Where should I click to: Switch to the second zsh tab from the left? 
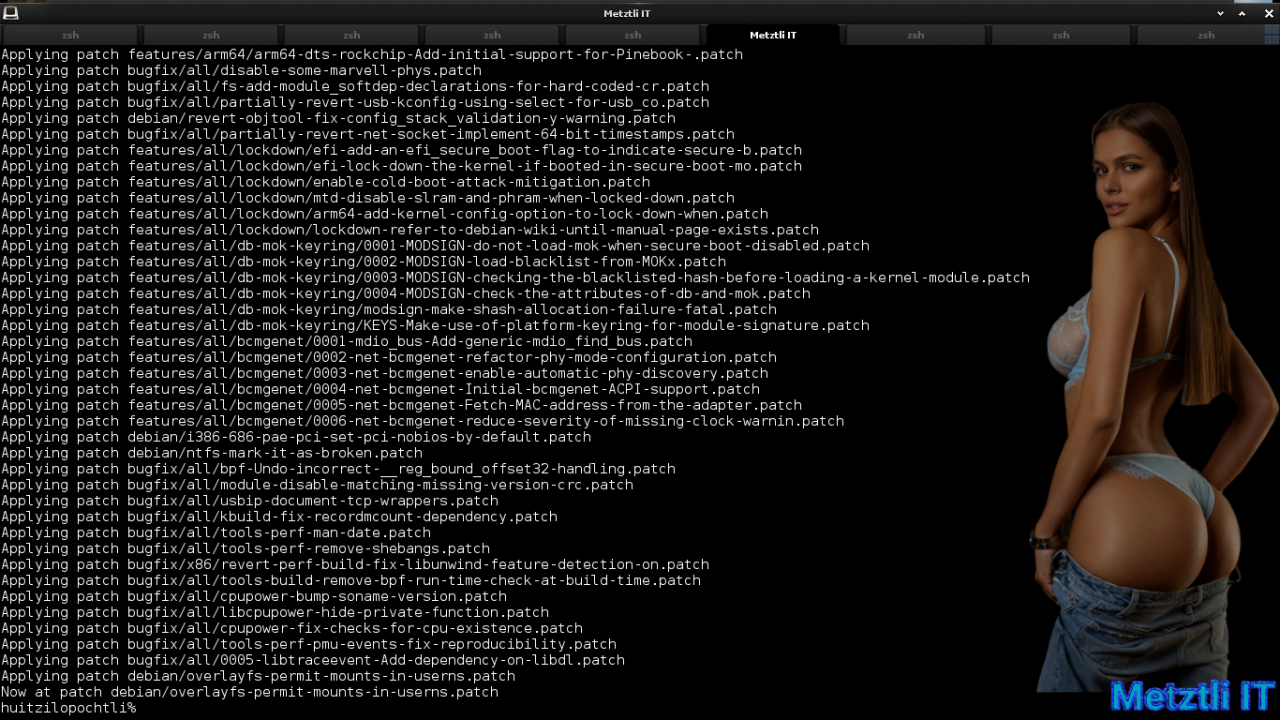211,35
